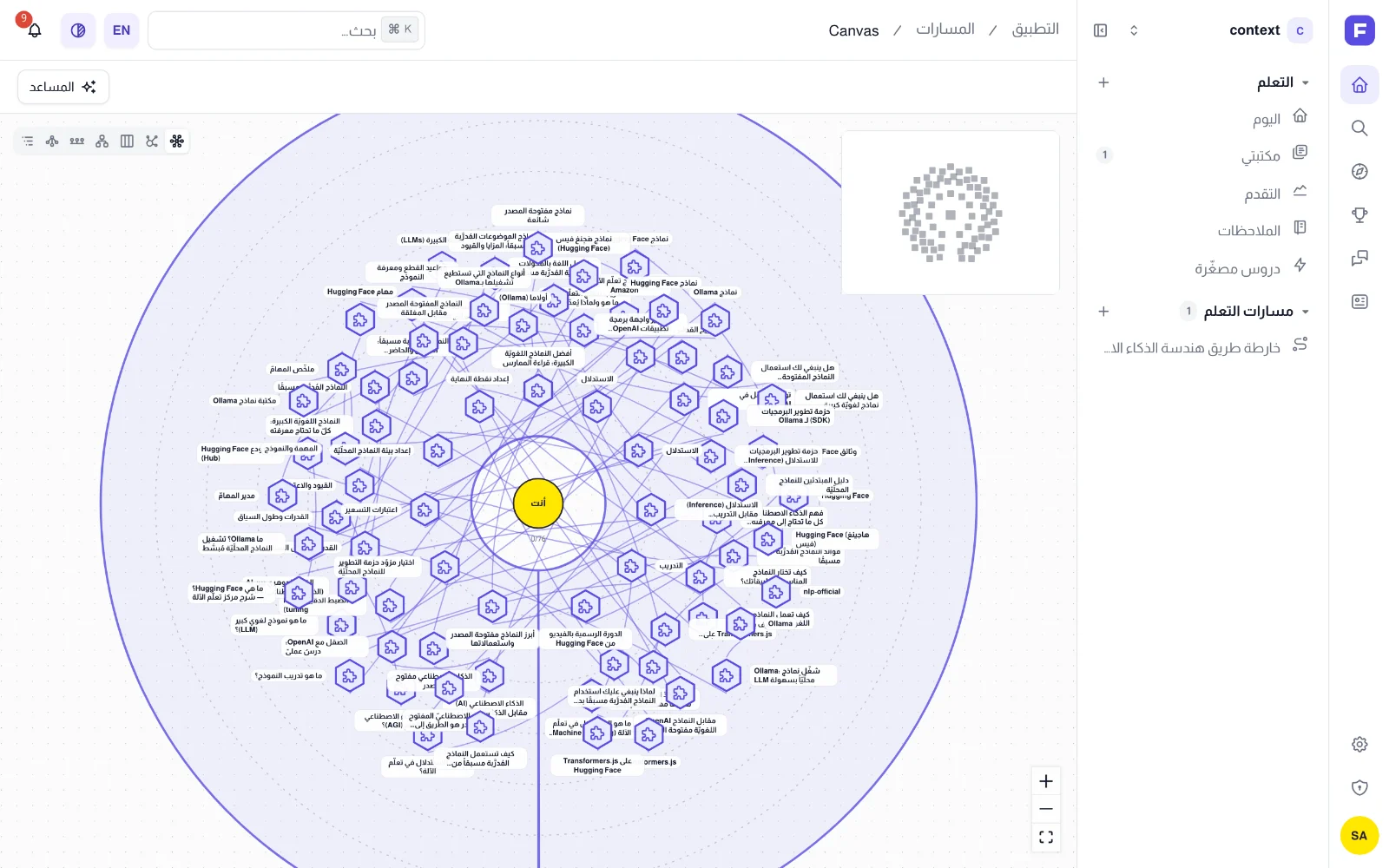This screenshot has height=868, width=1389.
Task: Open Search in the icon rail
Action: point(1359,128)
